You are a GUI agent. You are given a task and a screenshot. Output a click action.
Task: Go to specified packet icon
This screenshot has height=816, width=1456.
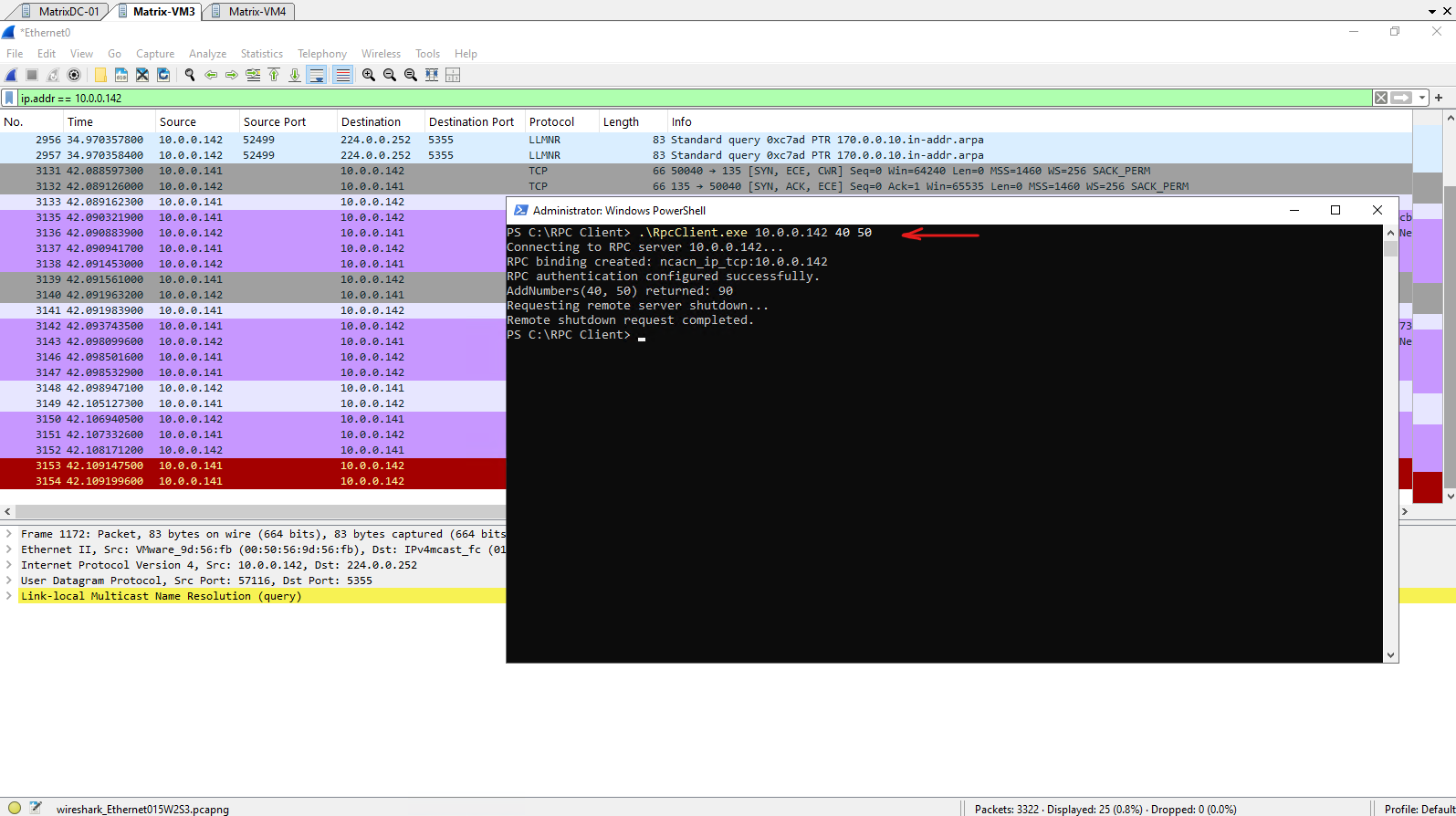(x=253, y=75)
